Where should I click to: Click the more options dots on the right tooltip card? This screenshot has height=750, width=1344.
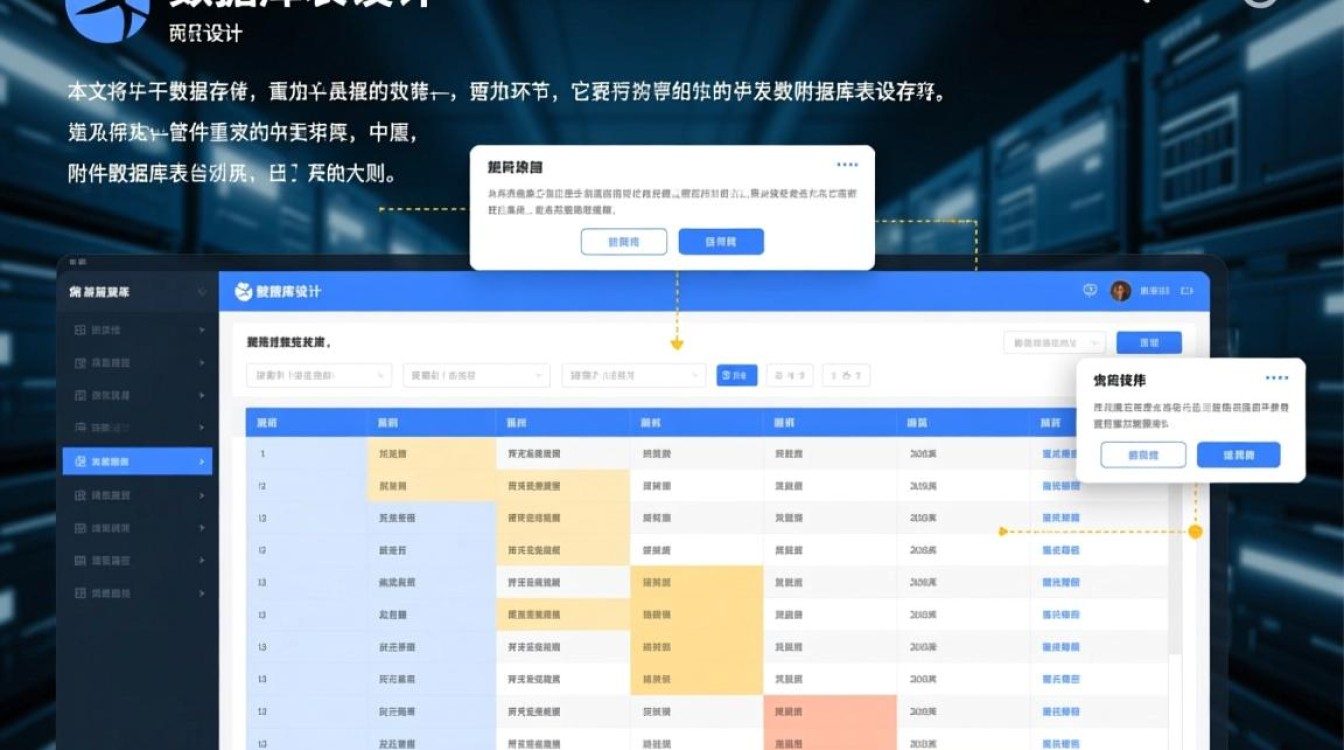(1276, 378)
